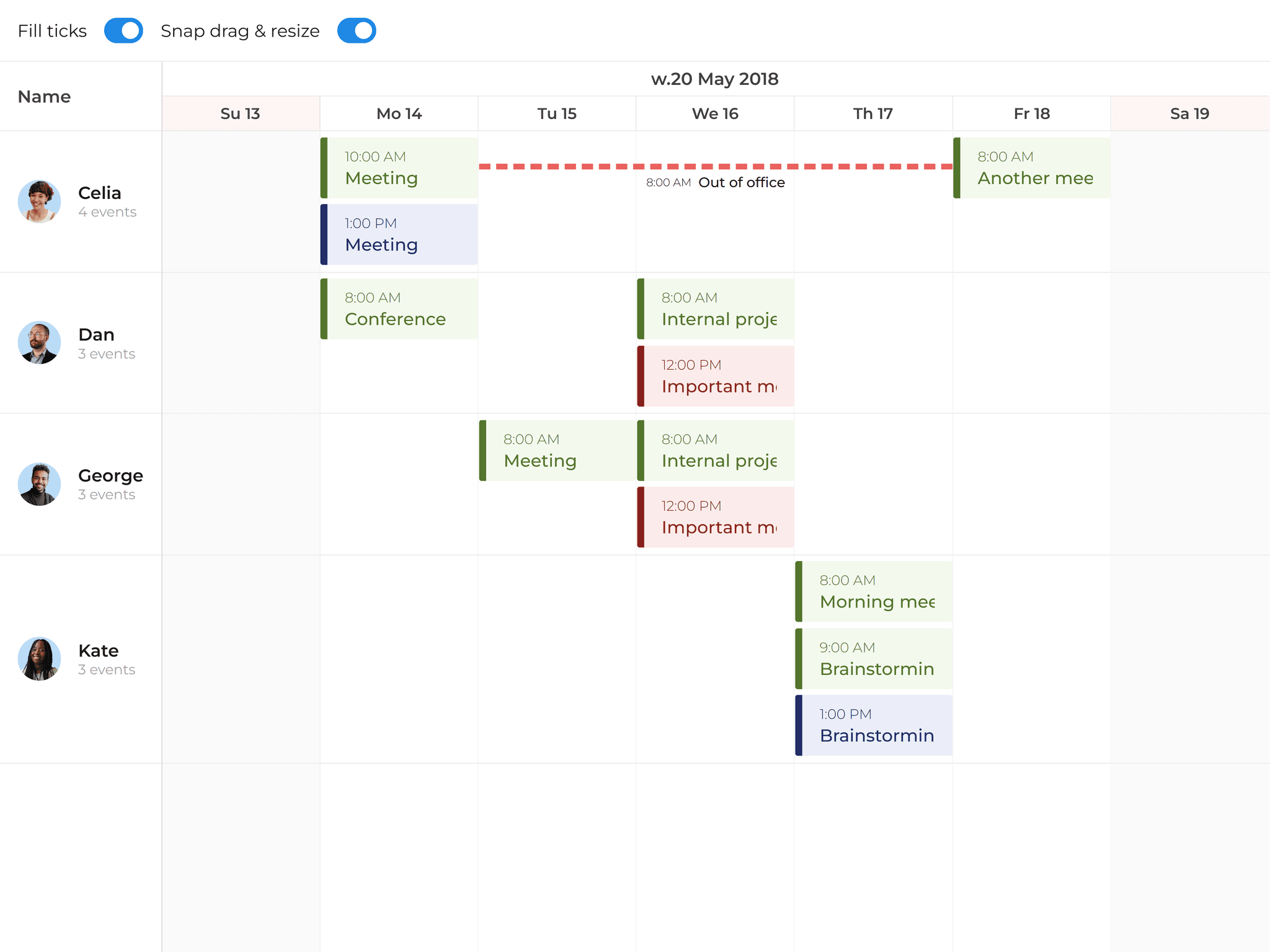
Task: Open George's 12:00 PM Important meeting
Action: 716,516
